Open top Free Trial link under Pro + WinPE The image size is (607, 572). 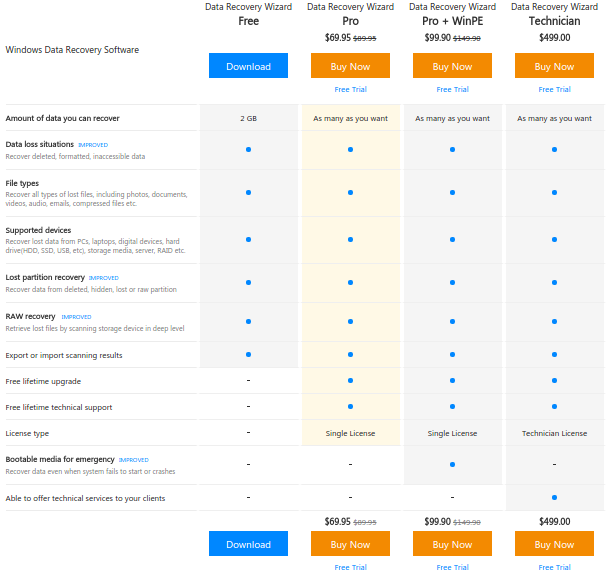click(452, 89)
